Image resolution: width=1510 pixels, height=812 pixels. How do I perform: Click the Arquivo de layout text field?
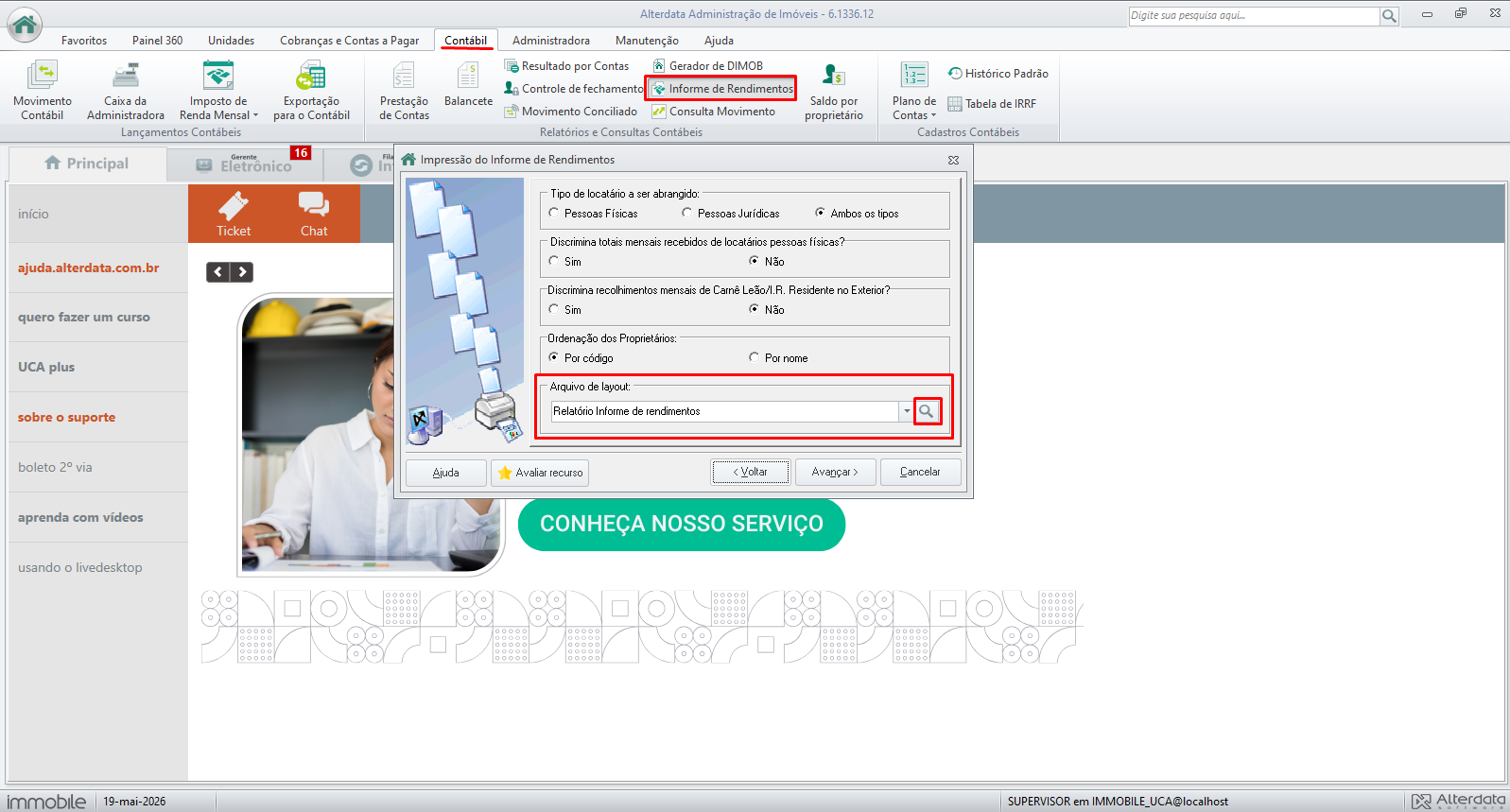pyautogui.click(x=724, y=411)
